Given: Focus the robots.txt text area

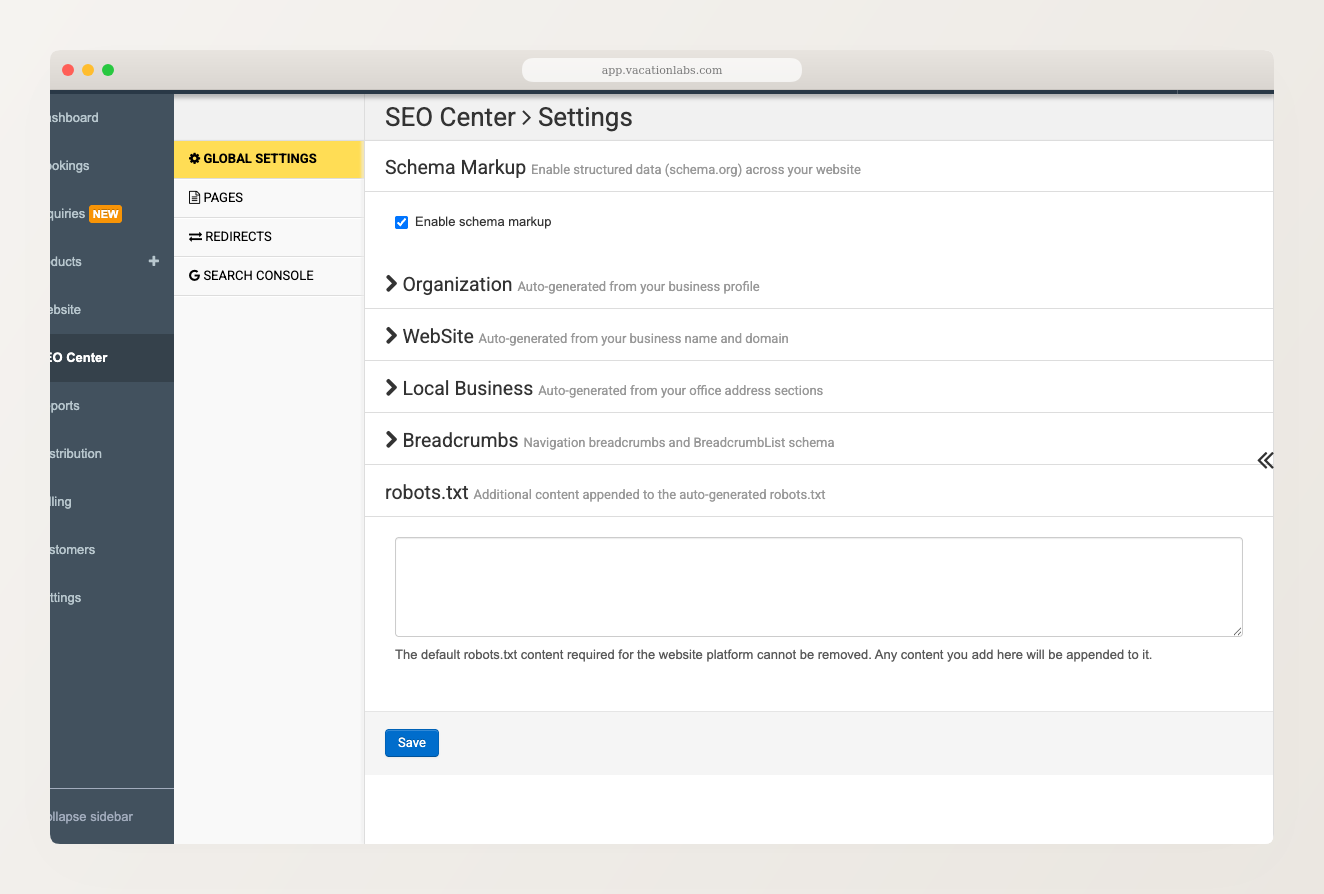Looking at the screenshot, I should [819, 587].
